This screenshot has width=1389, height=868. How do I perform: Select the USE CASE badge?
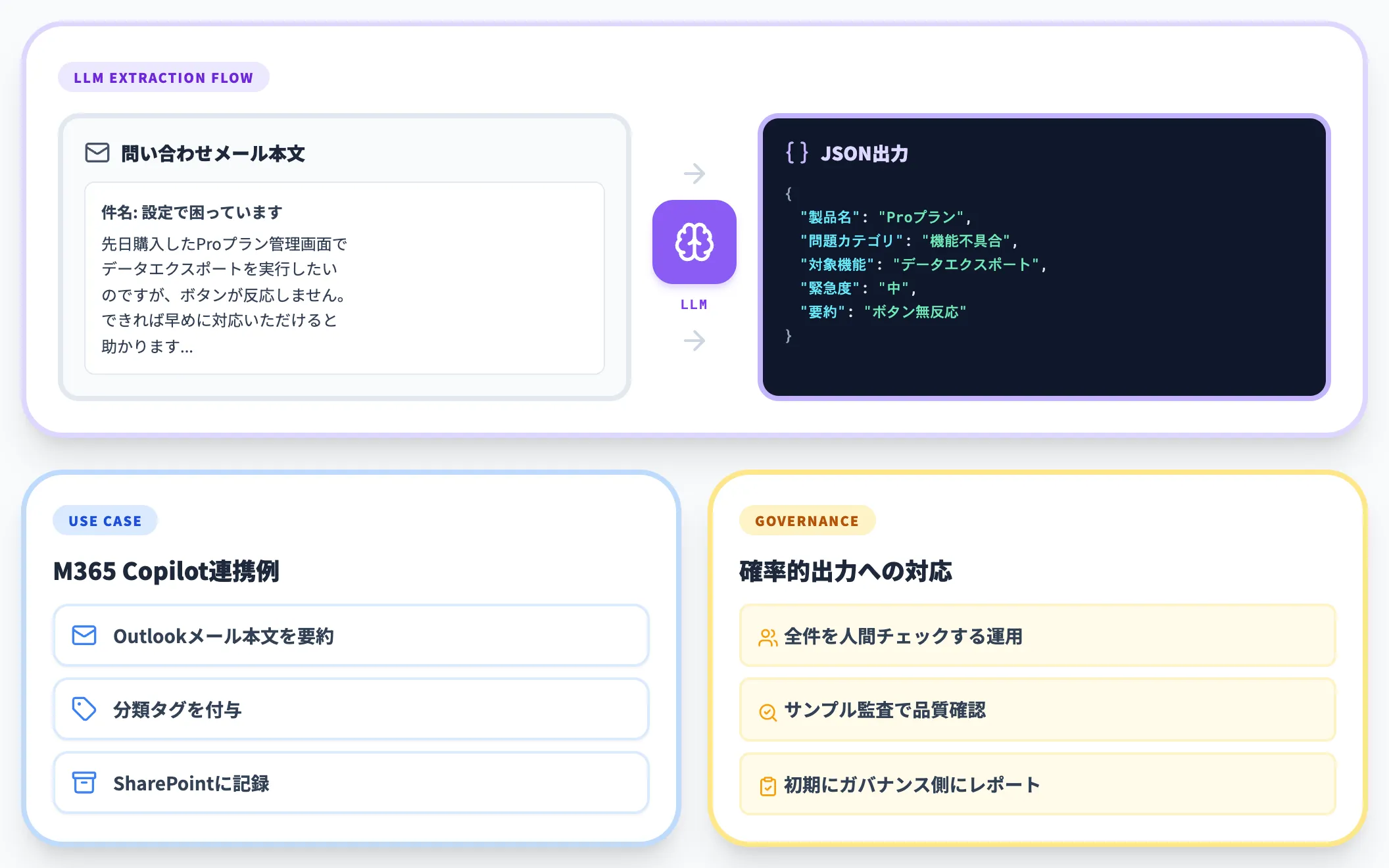pos(105,521)
